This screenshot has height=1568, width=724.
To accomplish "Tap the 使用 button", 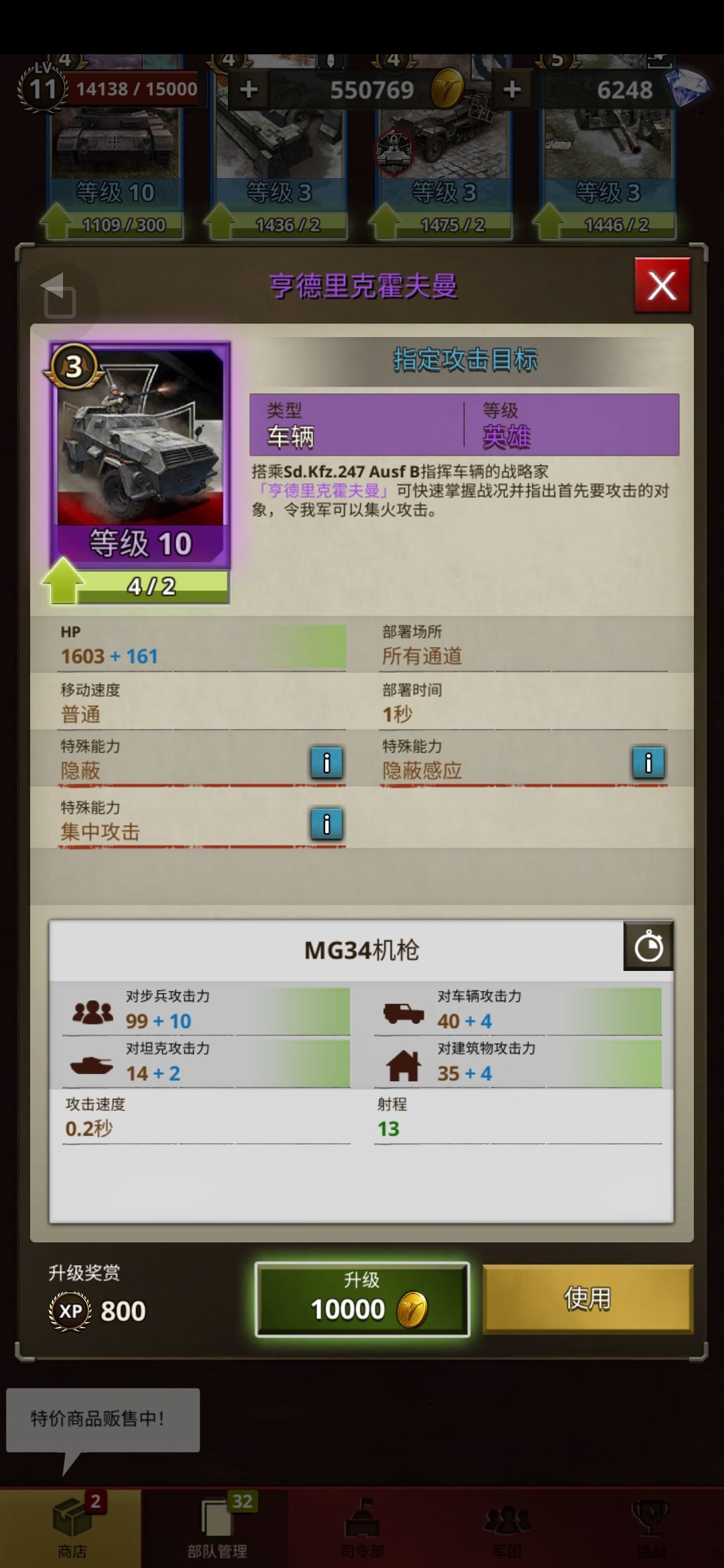I will pyautogui.click(x=588, y=1299).
